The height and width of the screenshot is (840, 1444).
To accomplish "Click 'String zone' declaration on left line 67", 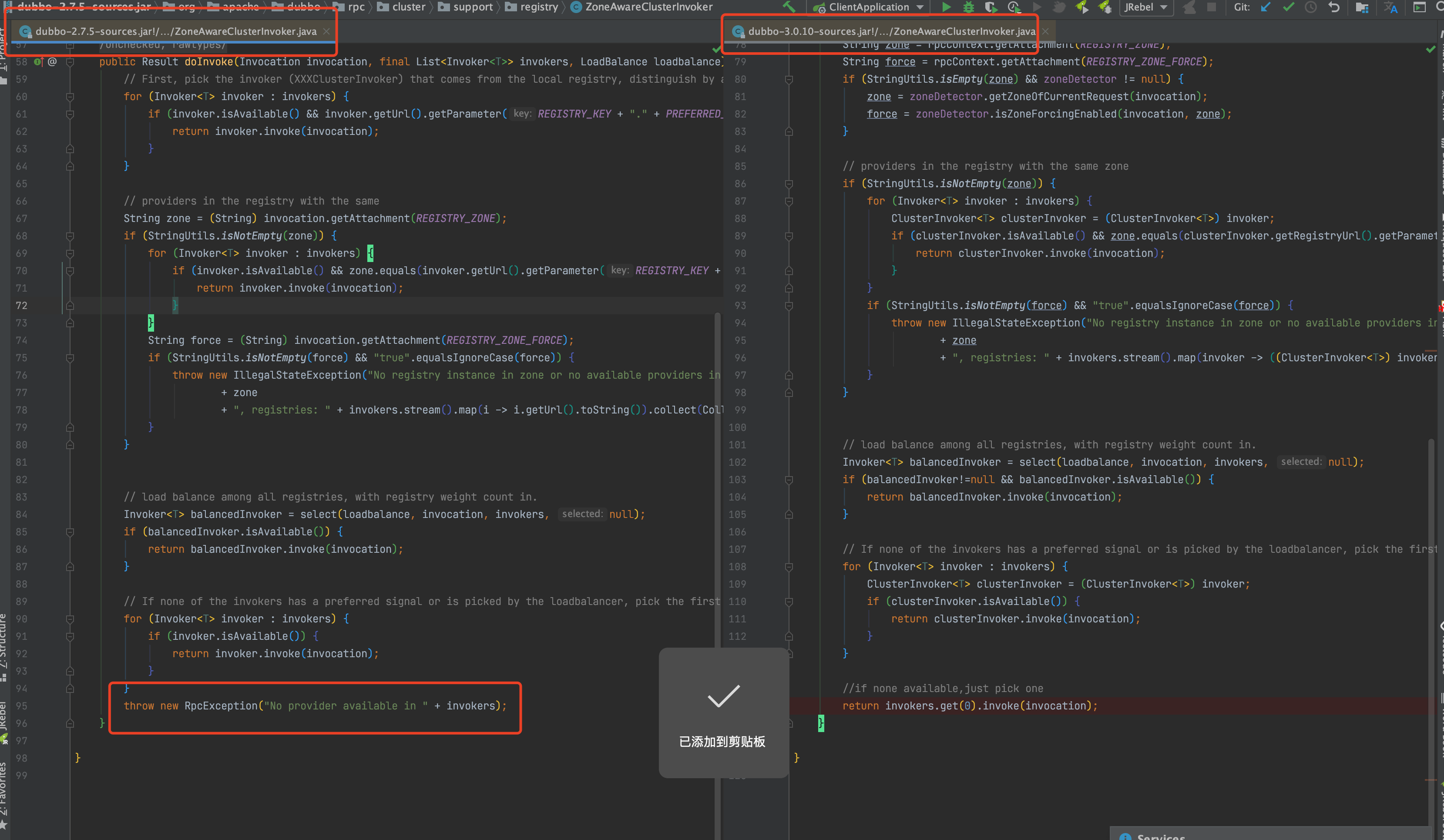I will (157, 218).
